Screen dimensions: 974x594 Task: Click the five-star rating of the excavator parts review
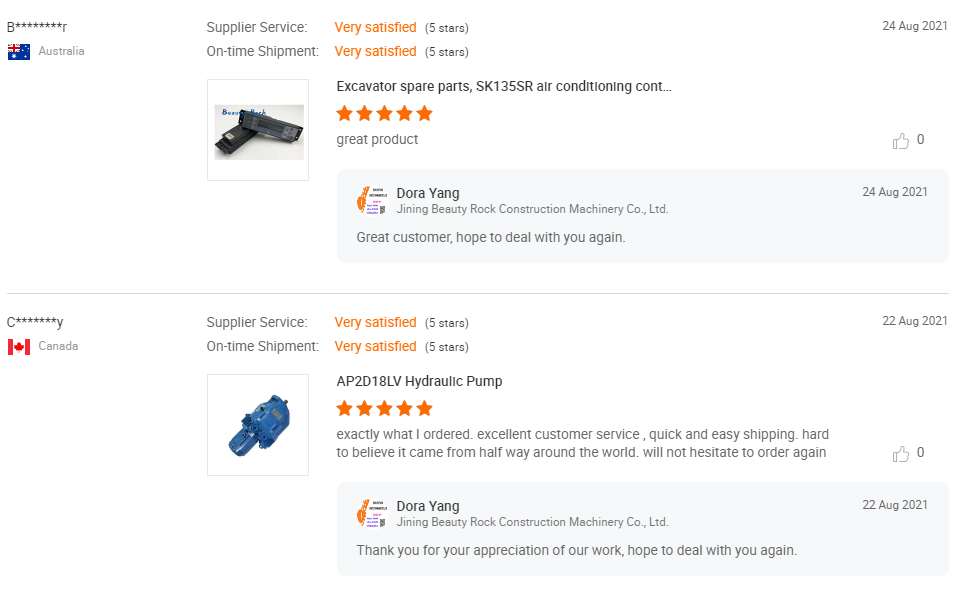(x=385, y=114)
